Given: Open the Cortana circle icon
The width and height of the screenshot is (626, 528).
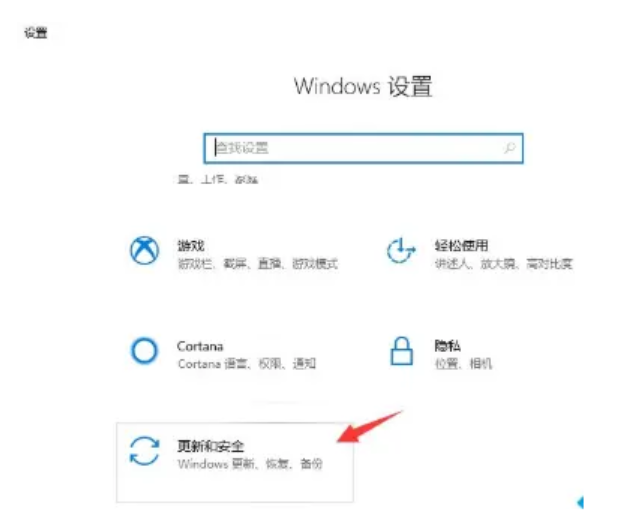Looking at the screenshot, I should click(144, 351).
